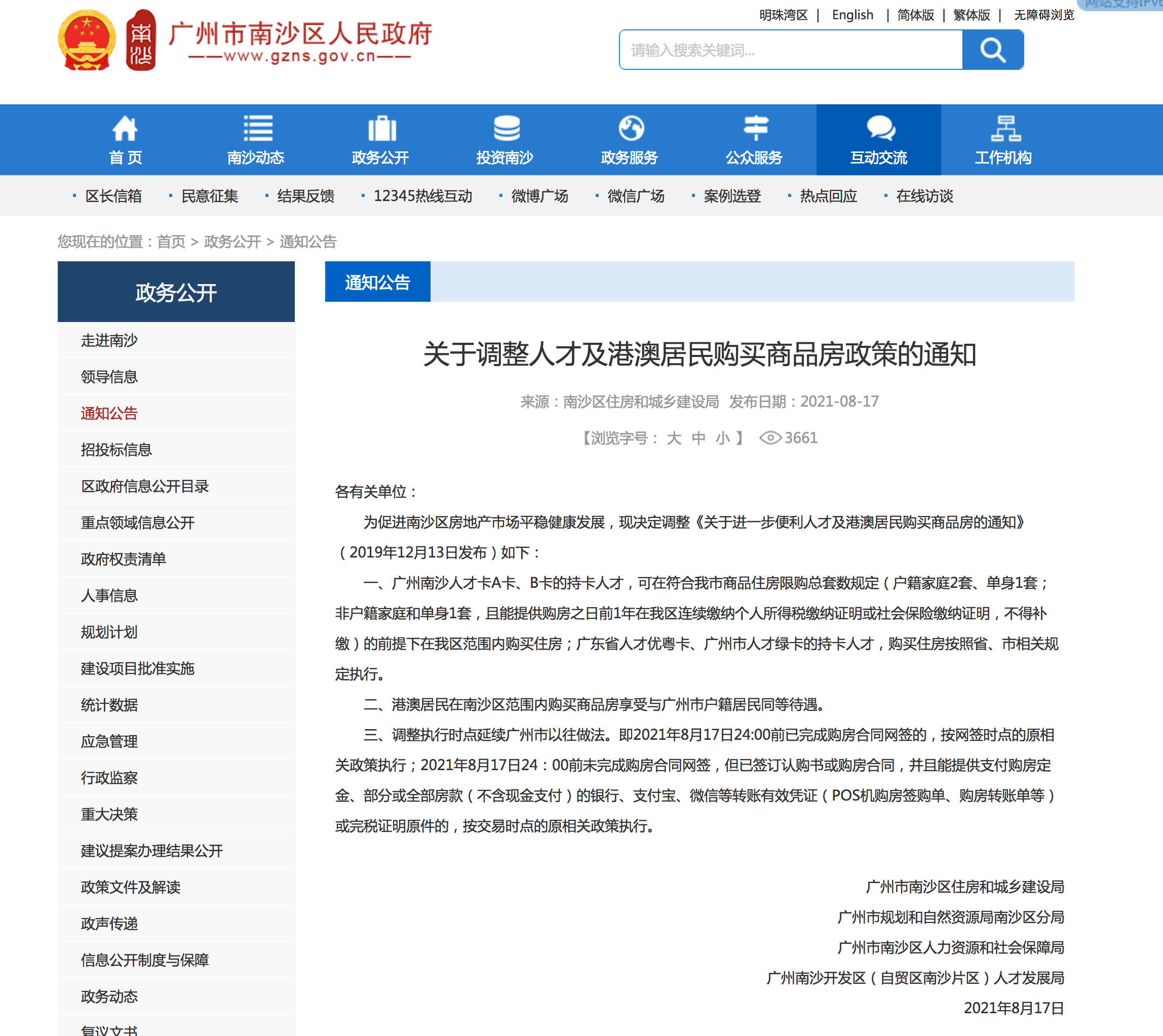Switch to the English version
This screenshot has width=1163, height=1036.
click(x=852, y=15)
